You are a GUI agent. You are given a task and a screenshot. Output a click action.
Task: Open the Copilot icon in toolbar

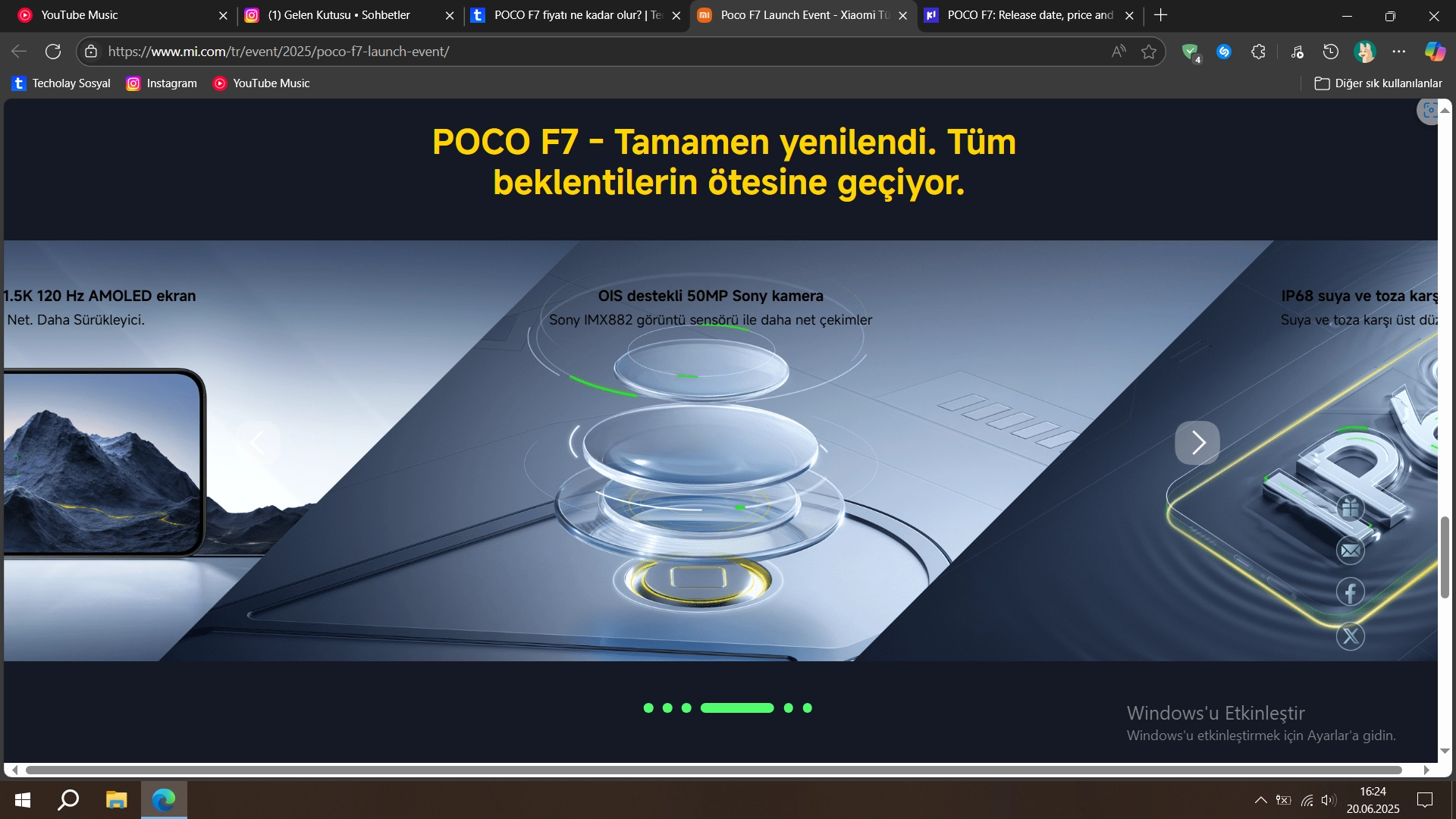pyautogui.click(x=1435, y=52)
